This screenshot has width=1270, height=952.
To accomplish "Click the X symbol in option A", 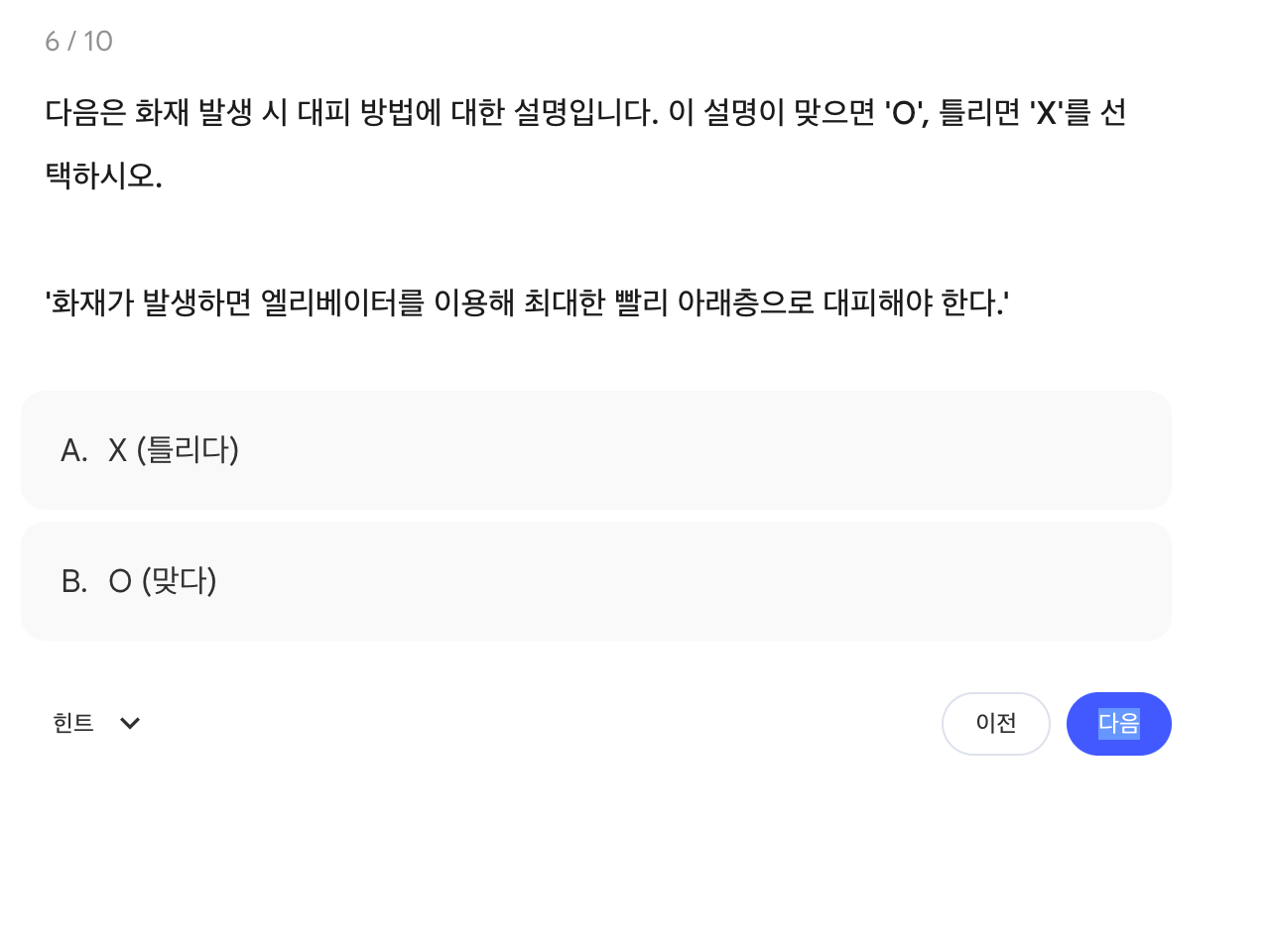I will 118,451.
